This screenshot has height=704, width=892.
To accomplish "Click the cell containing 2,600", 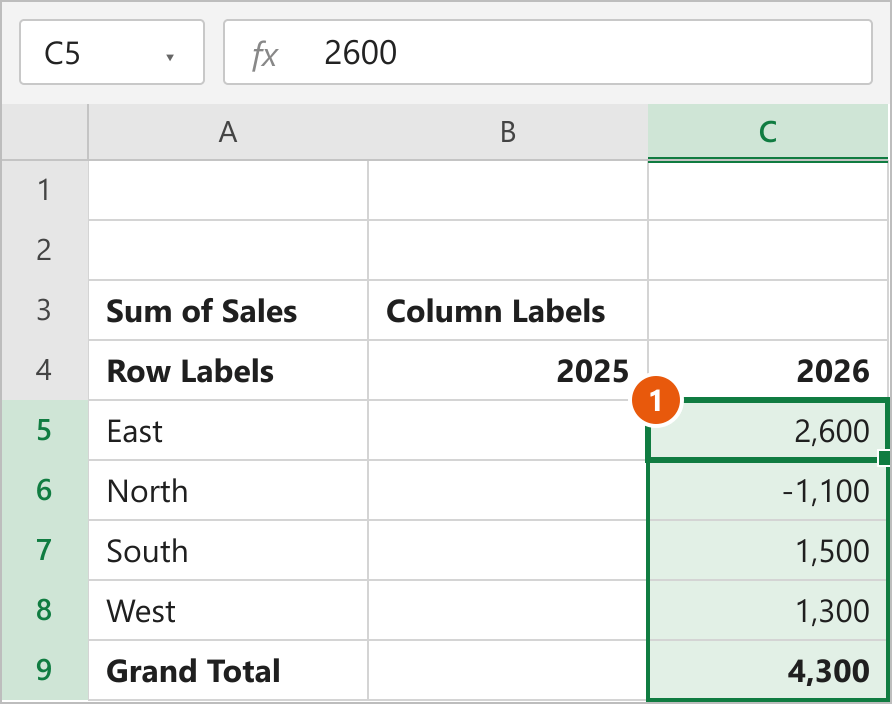I will coord(768,430).
